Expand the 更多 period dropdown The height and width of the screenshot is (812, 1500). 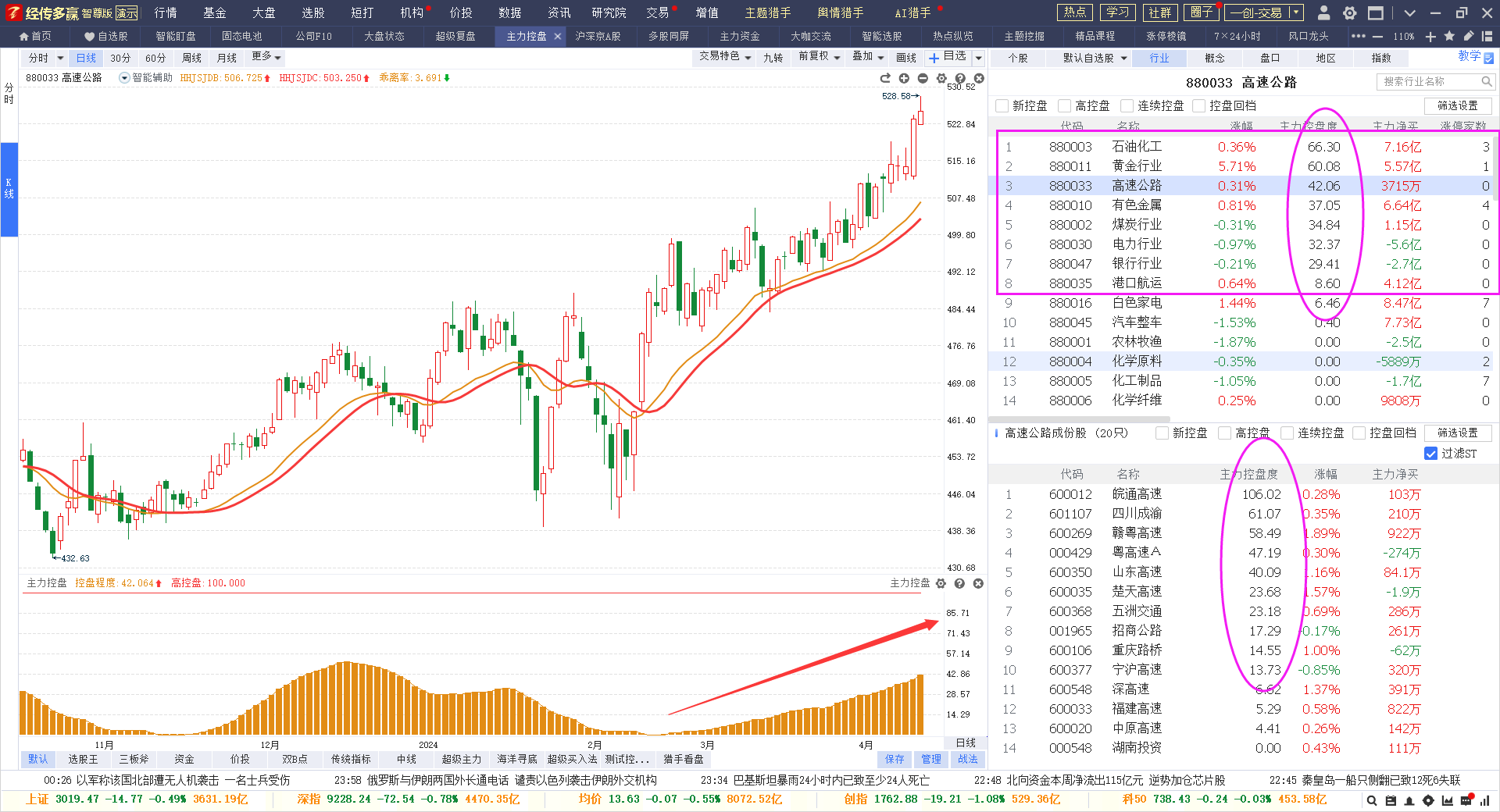click(x=266, y=57)
